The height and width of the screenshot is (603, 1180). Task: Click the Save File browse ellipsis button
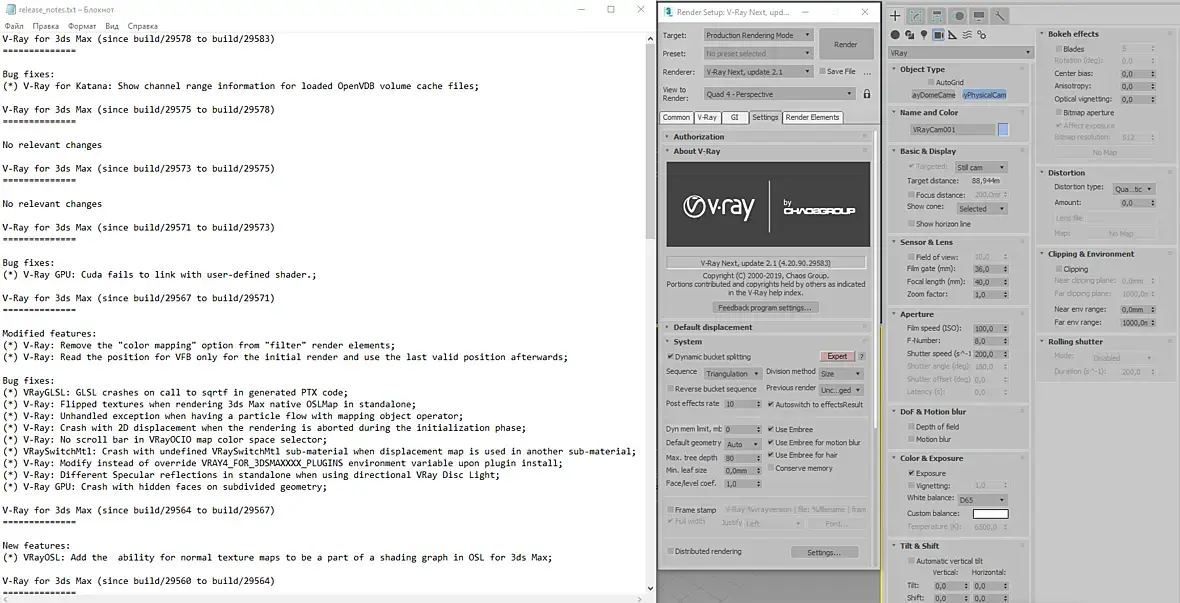click(x=867, y=72)
